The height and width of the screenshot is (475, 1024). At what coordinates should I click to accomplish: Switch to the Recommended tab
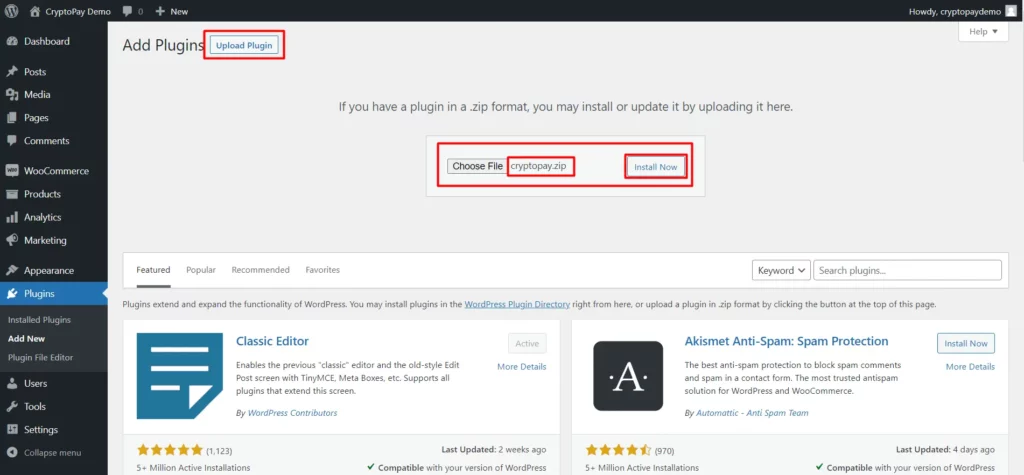(x=261, y=270)
